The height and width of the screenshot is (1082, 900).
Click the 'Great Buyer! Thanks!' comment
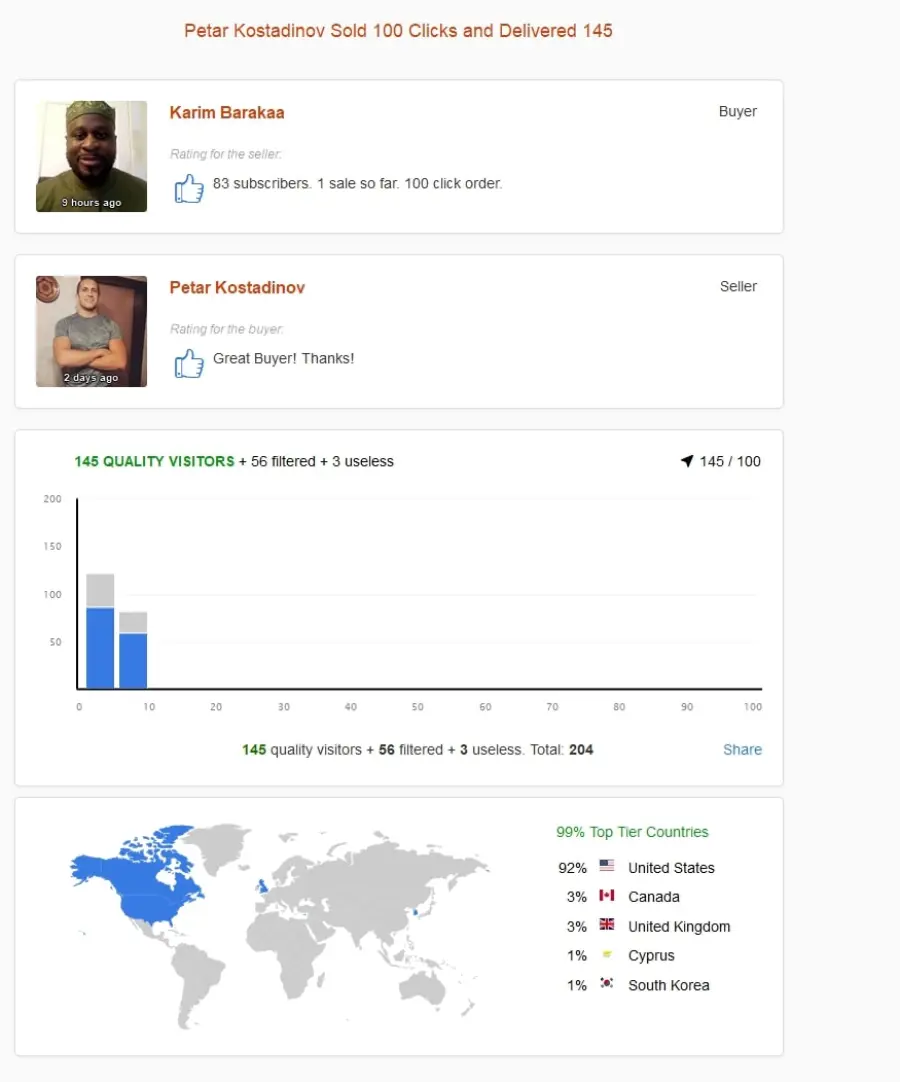coord(284,358)
